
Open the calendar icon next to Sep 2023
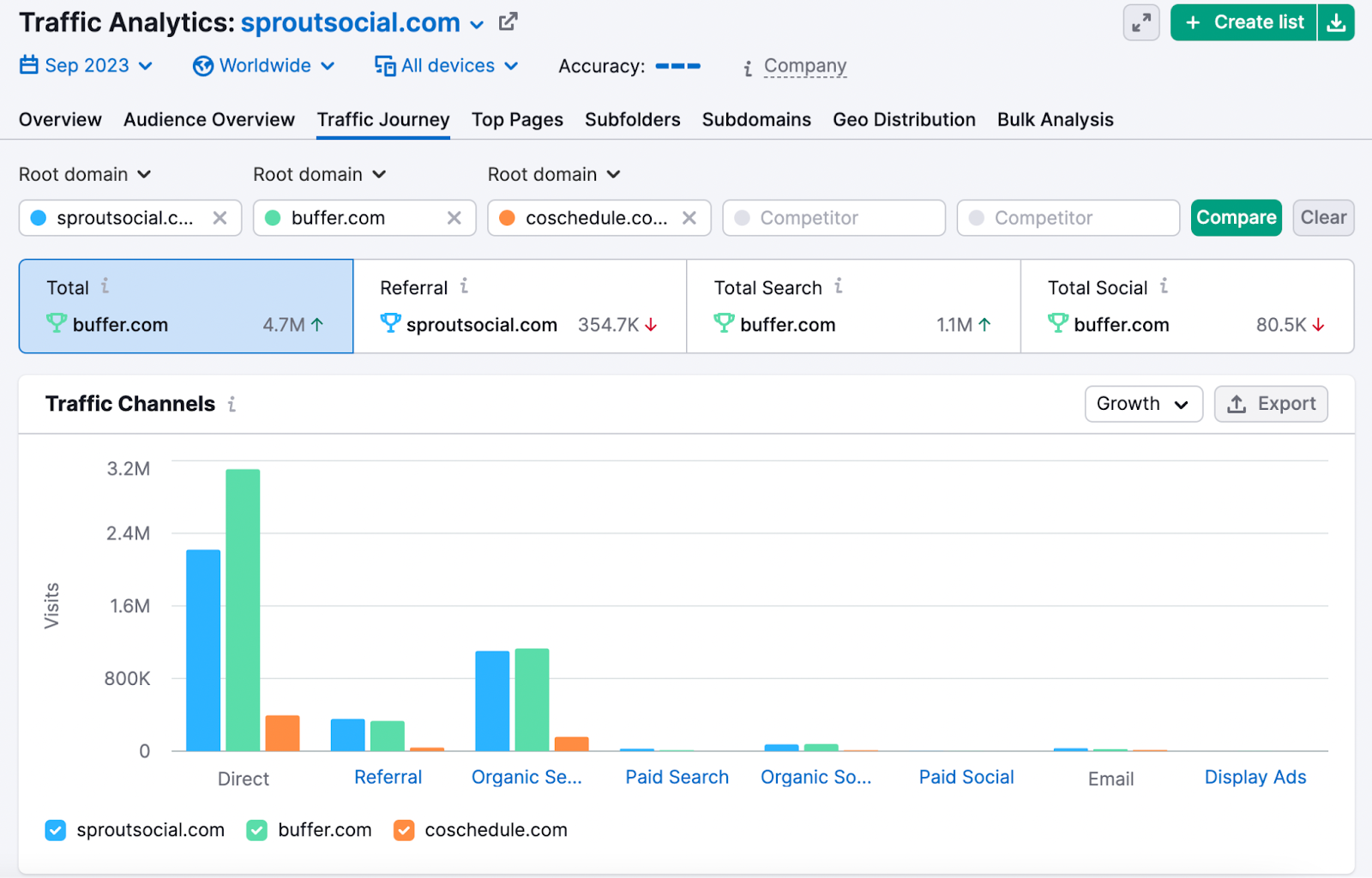click(28, 65)
